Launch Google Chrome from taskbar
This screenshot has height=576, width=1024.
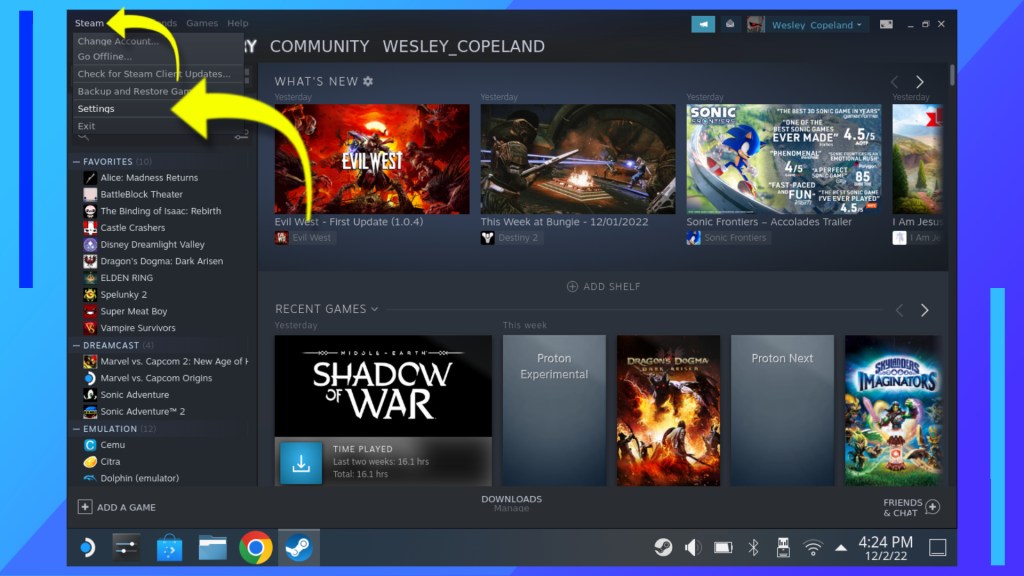255,547
